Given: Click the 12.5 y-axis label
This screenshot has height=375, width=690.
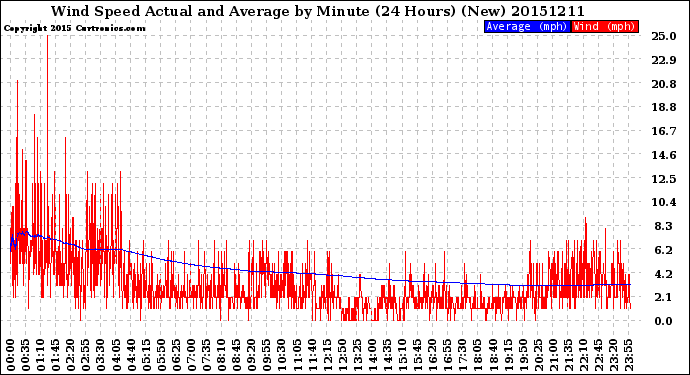Looking at the screenshot, I should 664,179.
